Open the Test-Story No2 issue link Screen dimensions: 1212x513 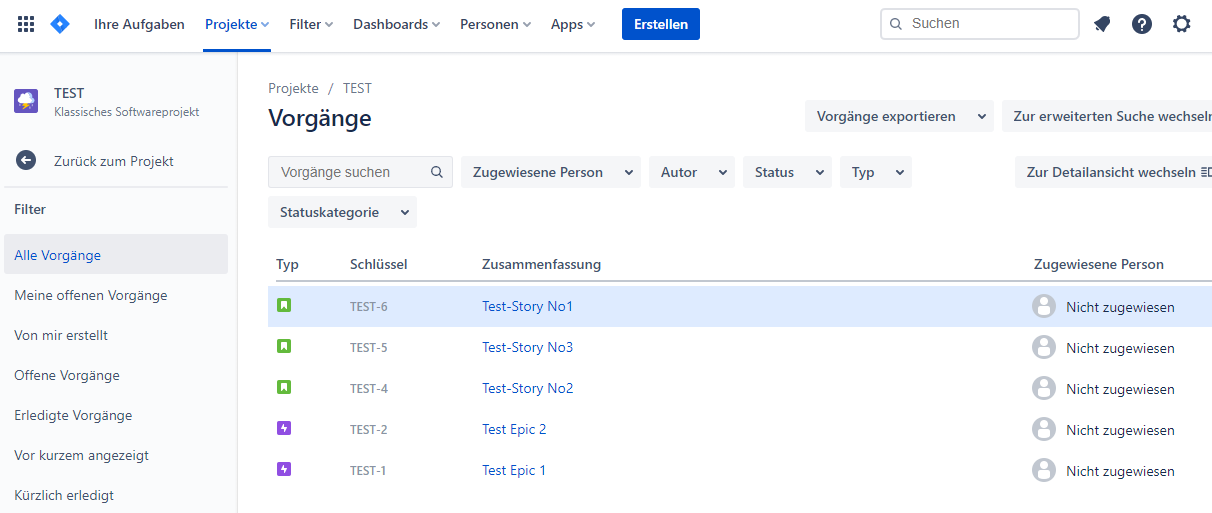527,388
